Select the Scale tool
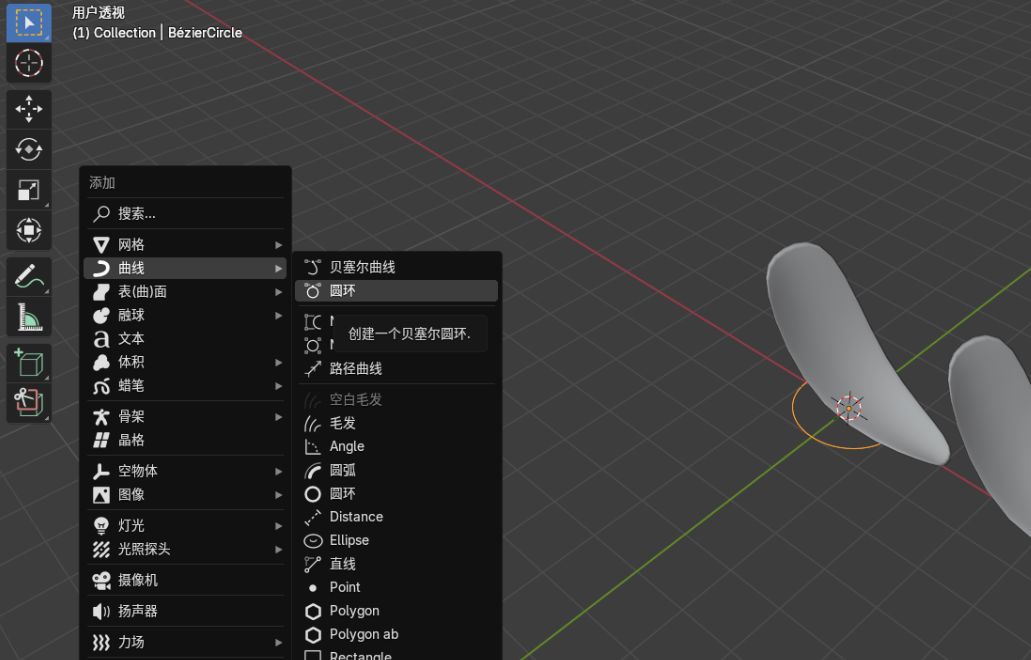 (29, 190)
